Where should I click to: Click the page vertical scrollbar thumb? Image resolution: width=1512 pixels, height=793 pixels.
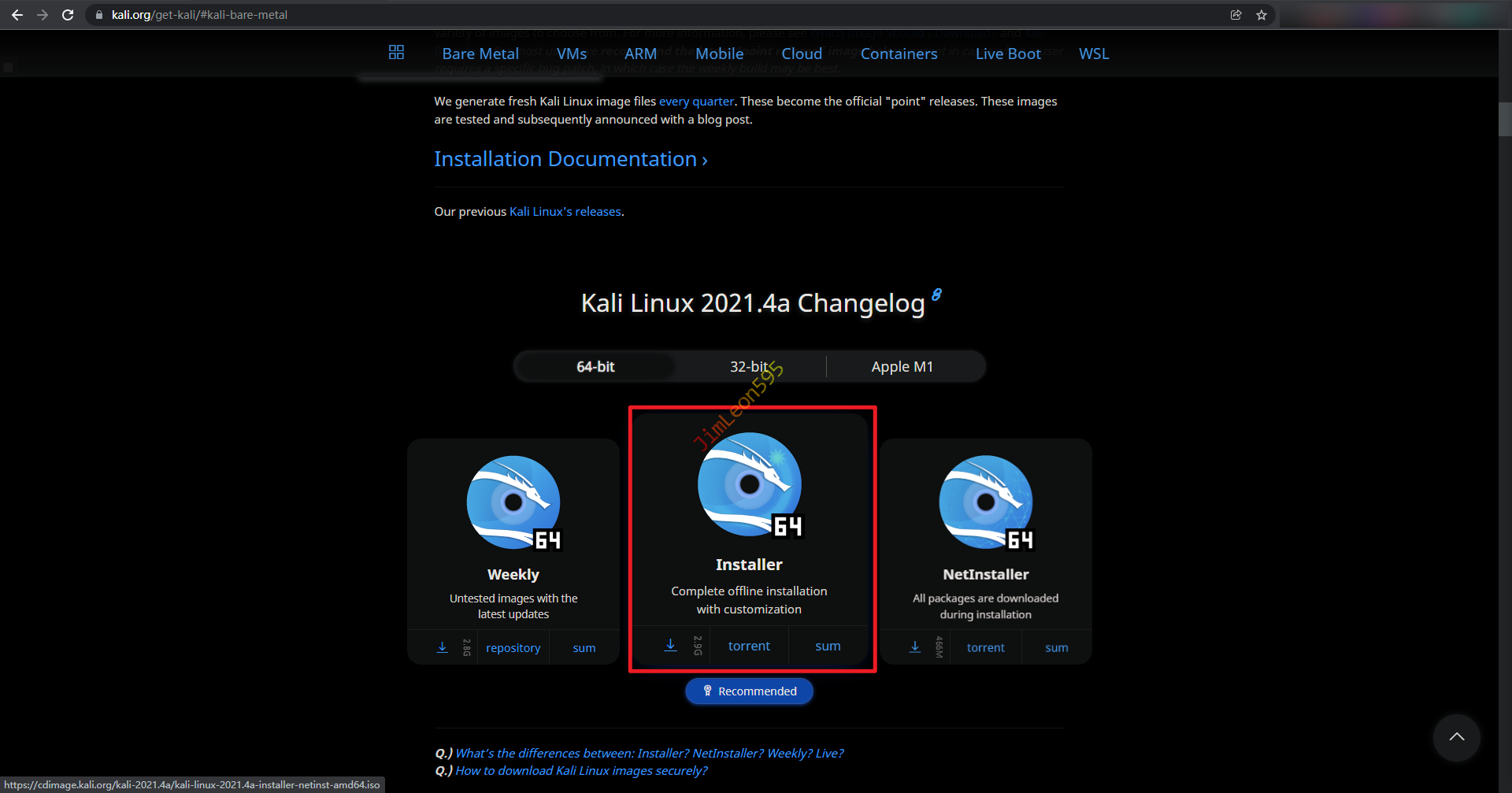1504,118
